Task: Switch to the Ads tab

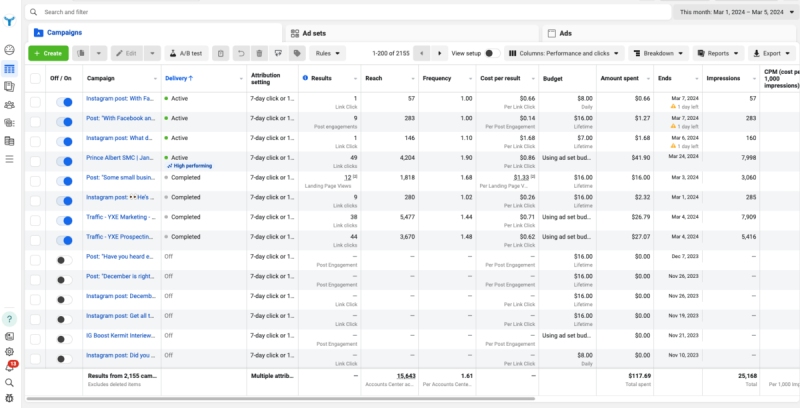Action: 671,33
